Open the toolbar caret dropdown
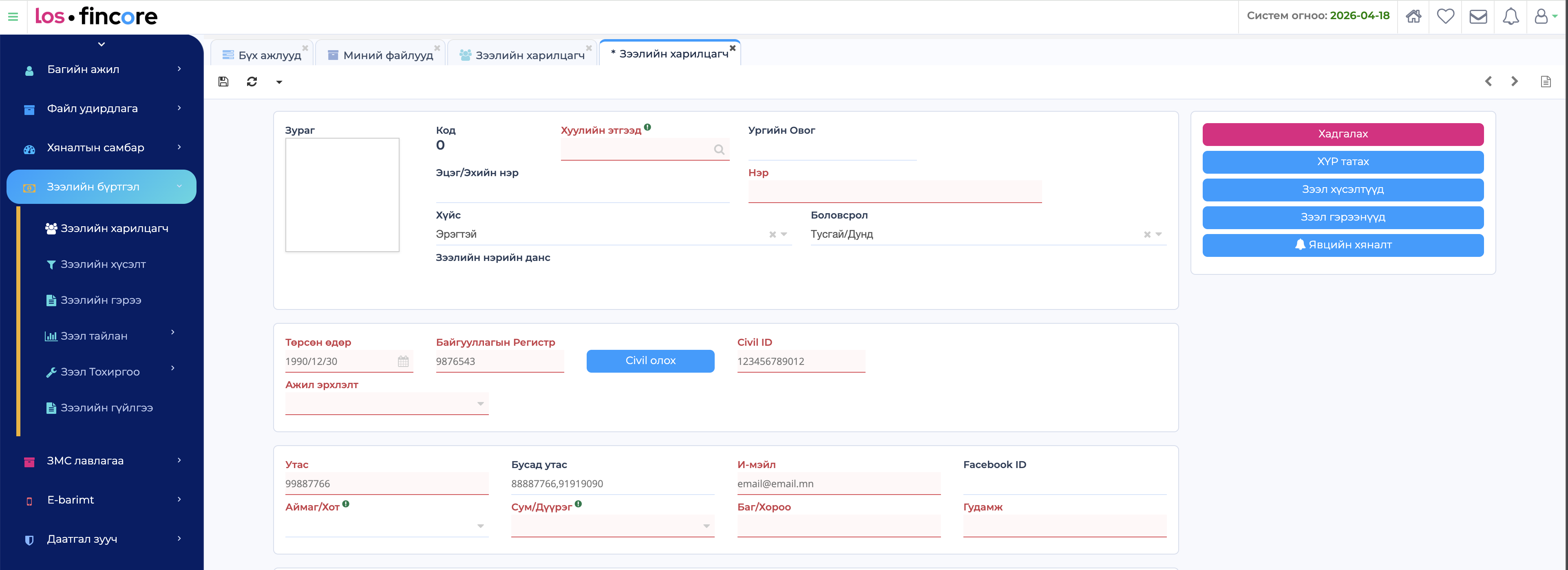 [x=279, y=82]
